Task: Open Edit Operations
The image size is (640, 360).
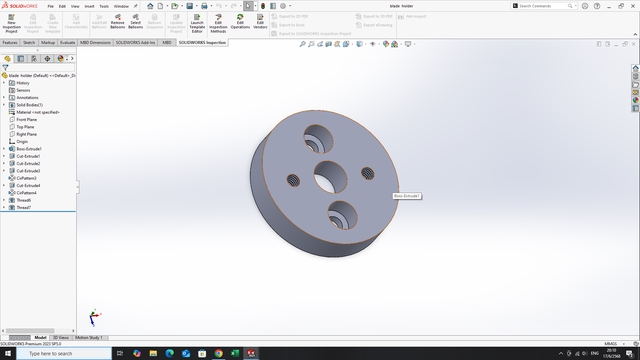Action: tap(240, 21)
